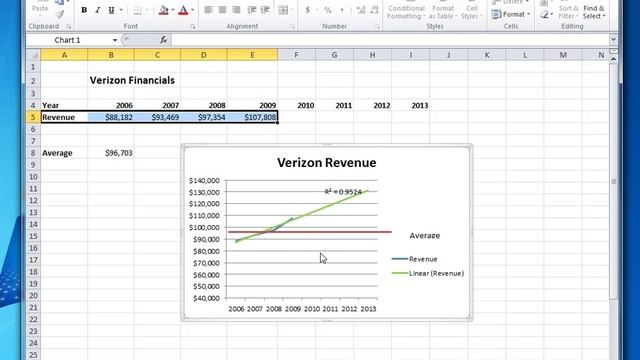Open Conditional Formatting menu
The image size is (640, 360).
point(406,11)
